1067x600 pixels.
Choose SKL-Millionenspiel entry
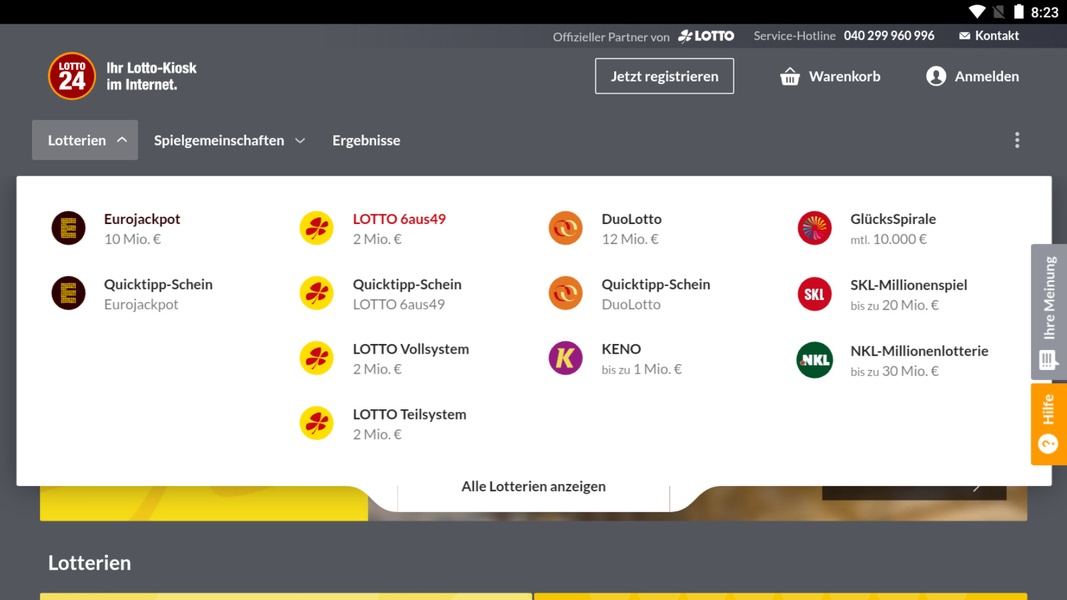pos(908,295)
